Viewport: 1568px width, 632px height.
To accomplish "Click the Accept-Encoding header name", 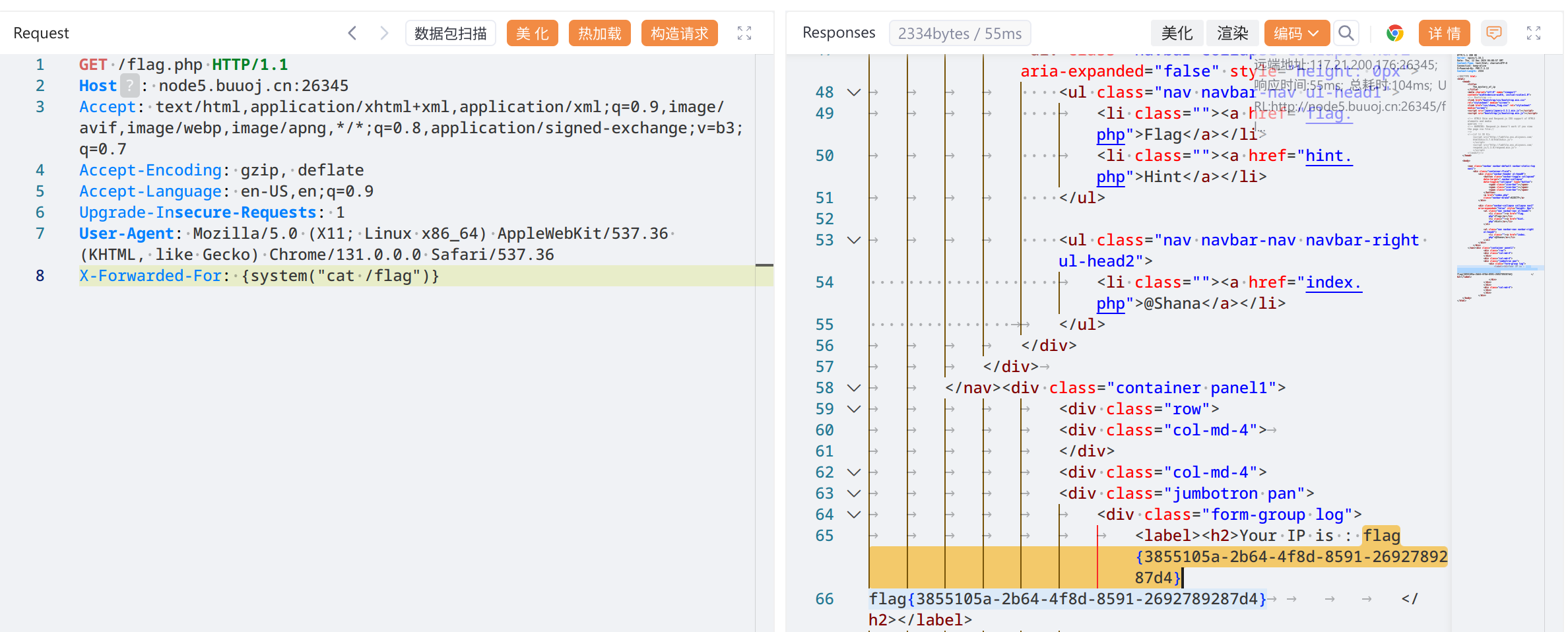I will click(x=150, y=170).
